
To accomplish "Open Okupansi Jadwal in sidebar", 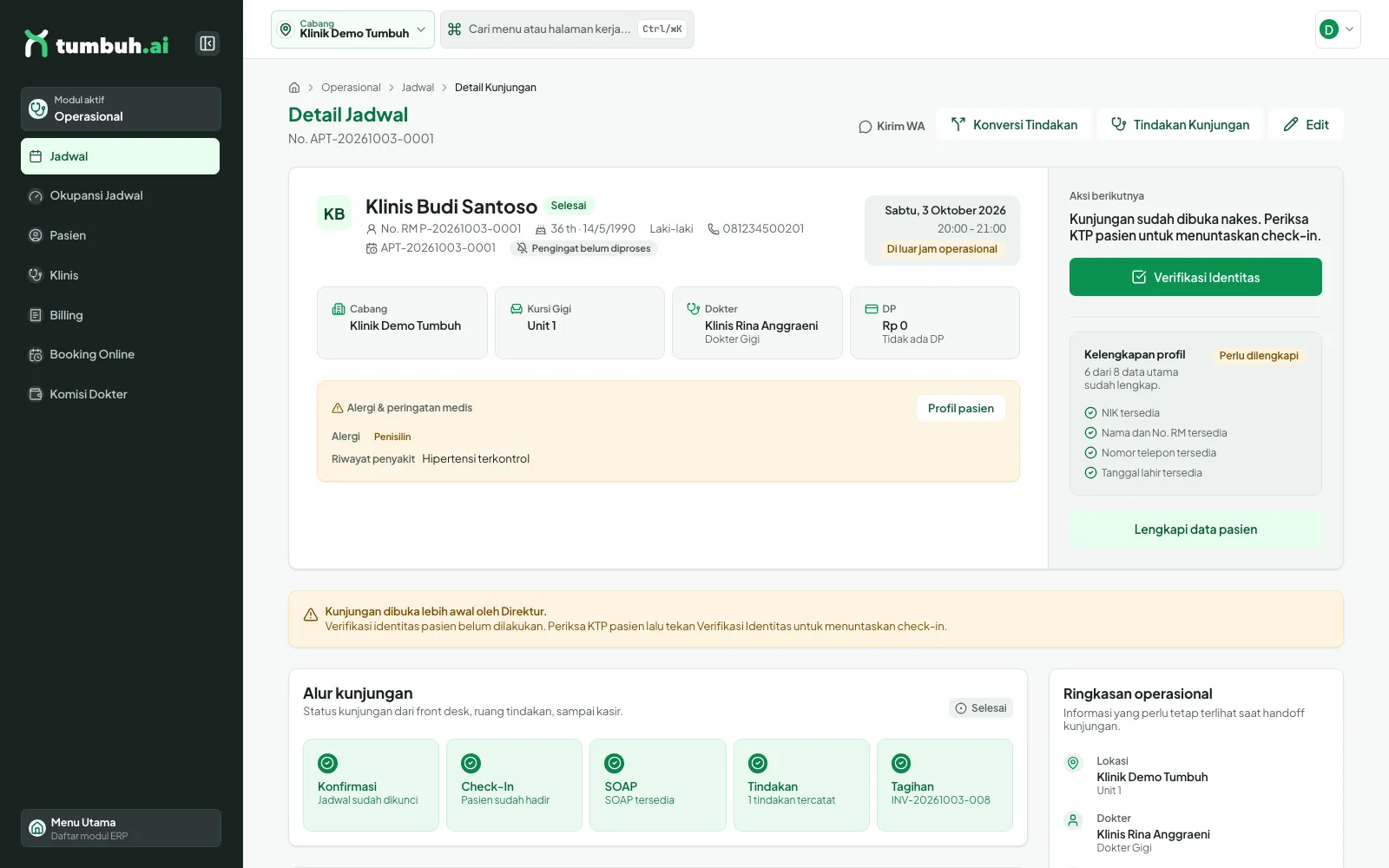I will [121, 196].
